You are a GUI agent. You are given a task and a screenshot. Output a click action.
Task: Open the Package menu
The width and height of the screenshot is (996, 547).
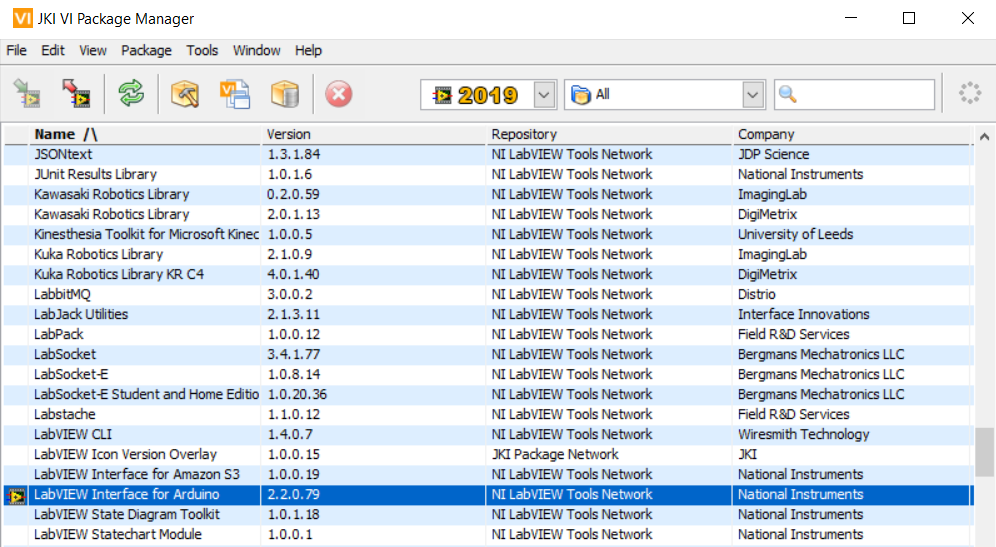point(146,50)
